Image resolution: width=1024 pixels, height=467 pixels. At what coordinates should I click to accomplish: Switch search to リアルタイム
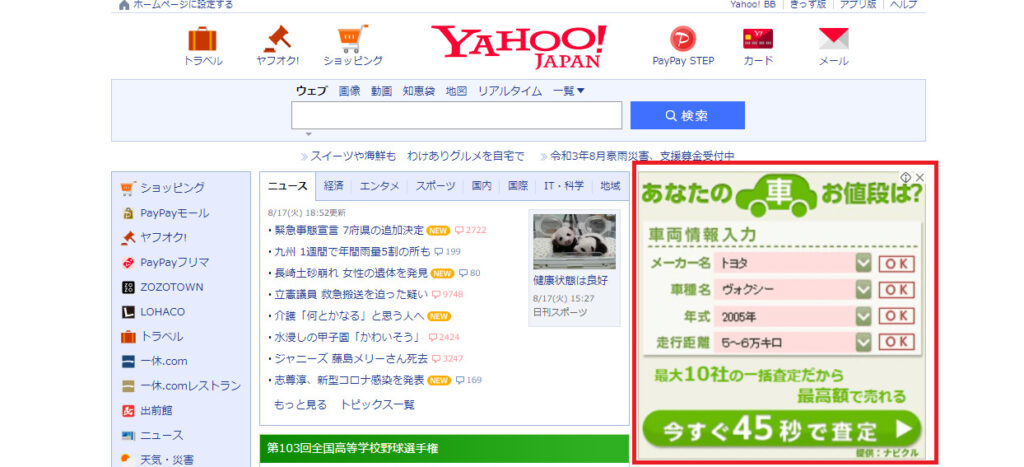click(509, 91)
